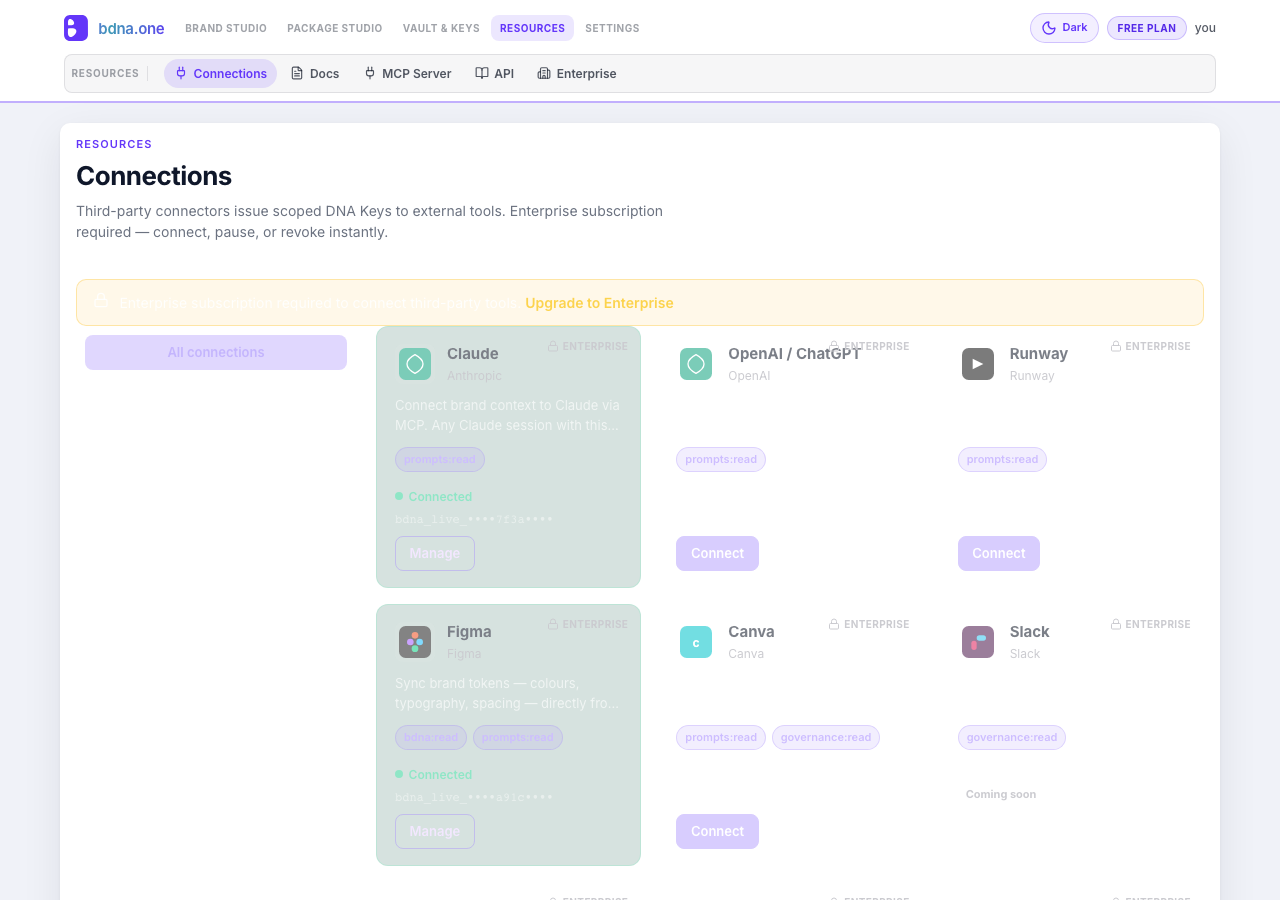Open the Brand Studio menu
The image size is (1280, 900).
click(226, 28)
